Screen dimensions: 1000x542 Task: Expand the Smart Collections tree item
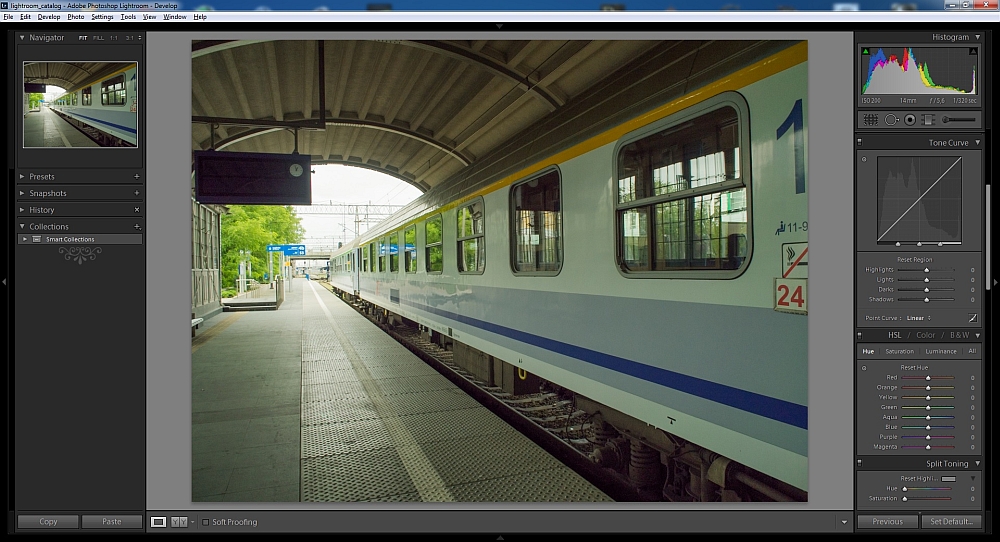coord(24,240)
